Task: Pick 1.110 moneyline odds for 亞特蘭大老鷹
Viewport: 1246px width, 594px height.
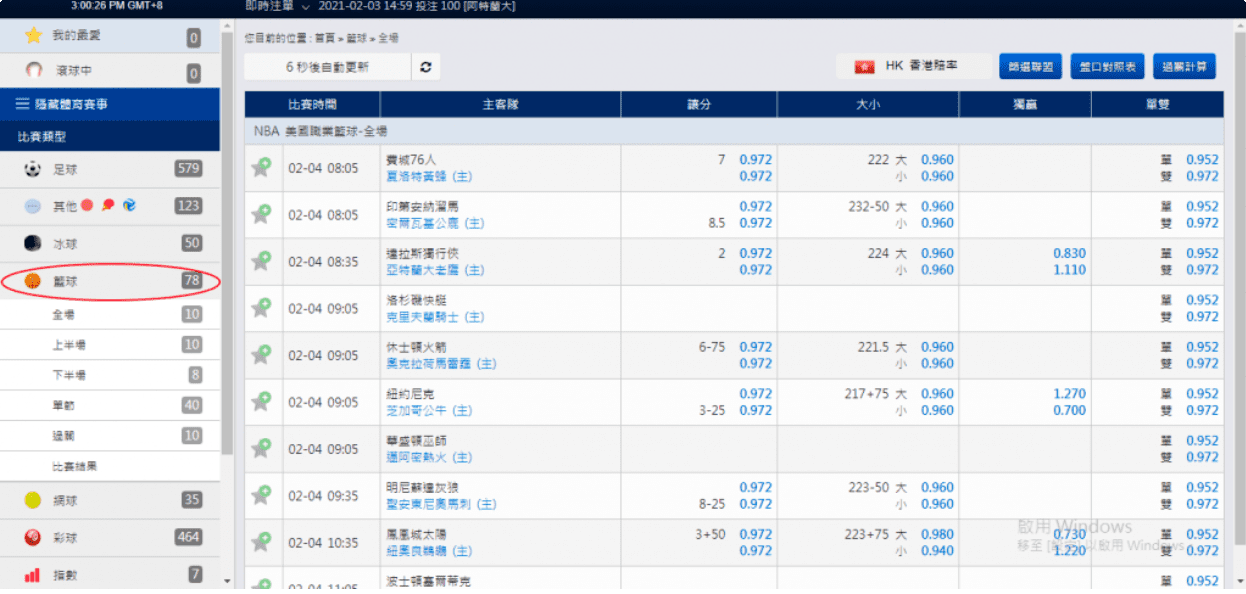Action: click(x=1070, y=270)
